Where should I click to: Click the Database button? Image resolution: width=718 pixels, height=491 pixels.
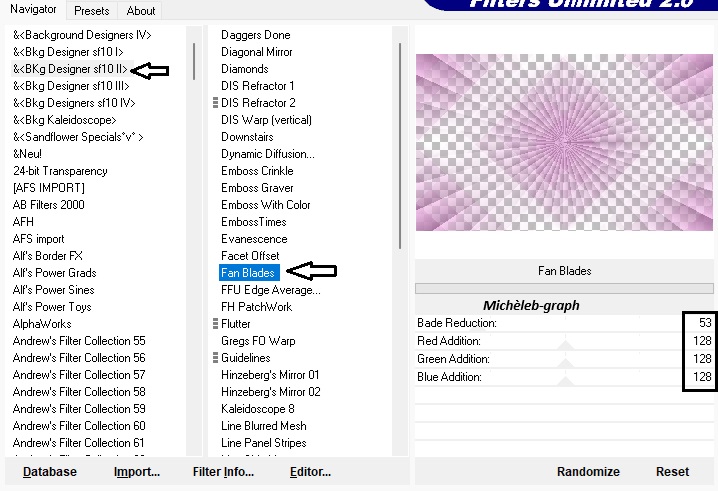click(50, 472)
